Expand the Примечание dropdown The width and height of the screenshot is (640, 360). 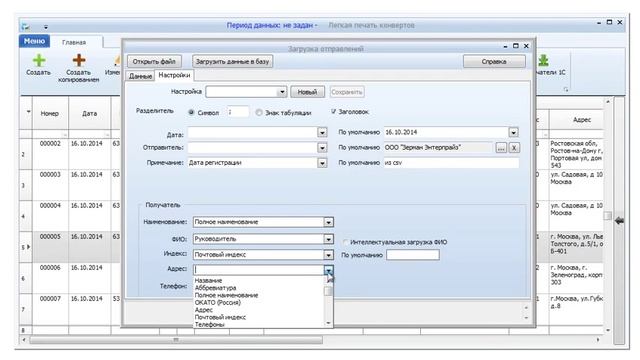322,163
